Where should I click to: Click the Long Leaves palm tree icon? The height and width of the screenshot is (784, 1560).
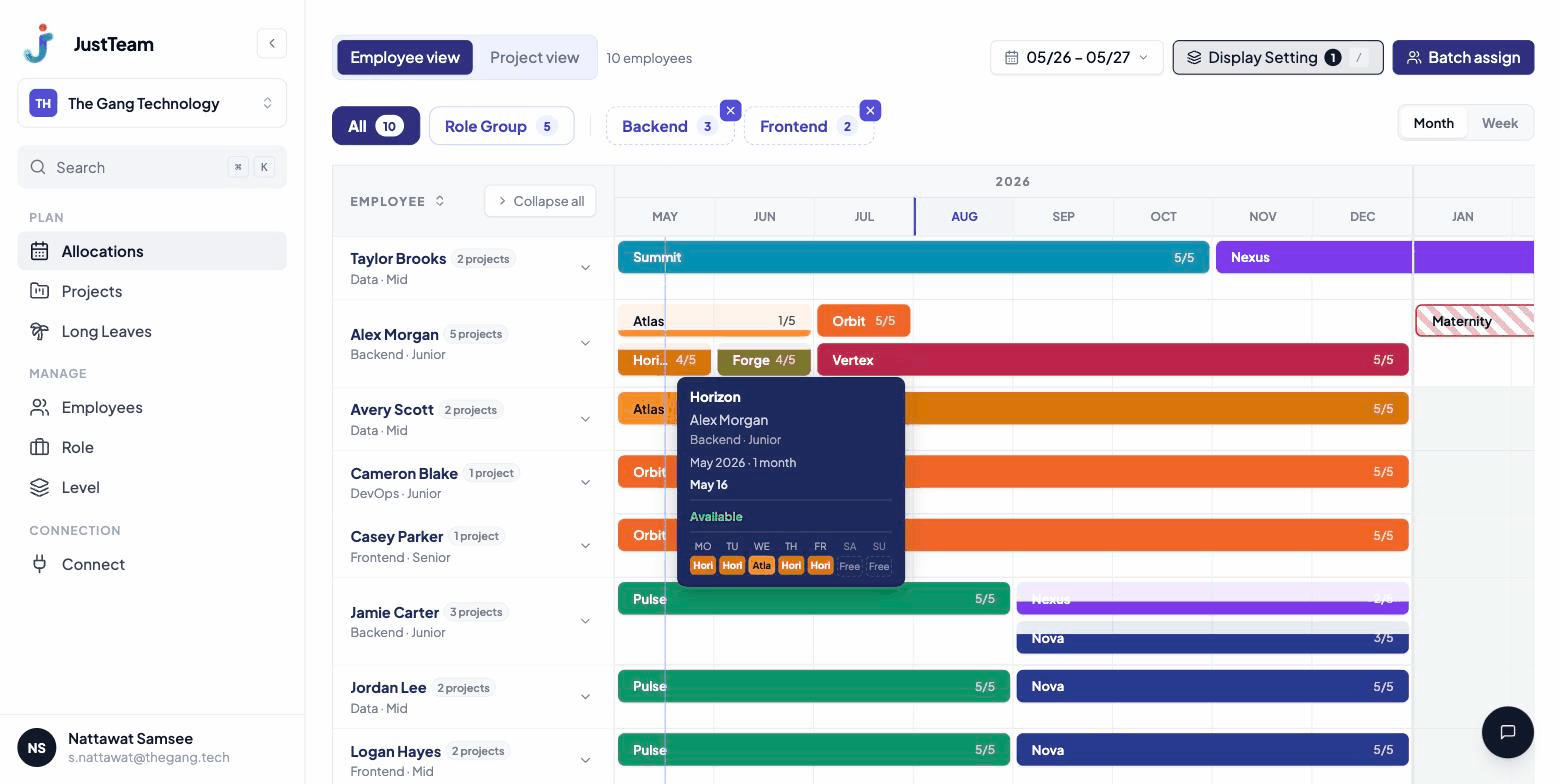point(39,331)
